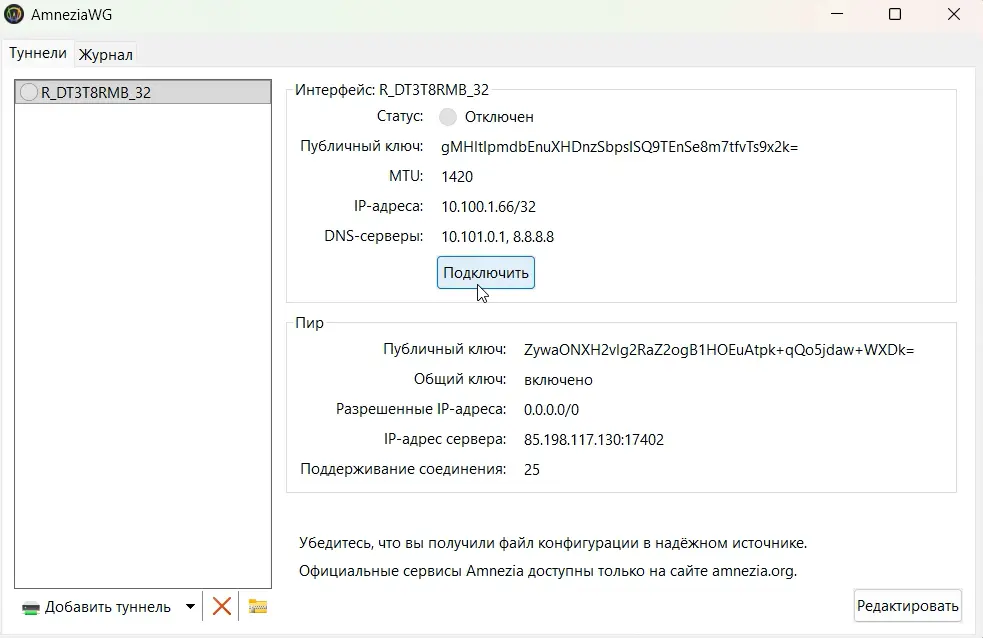The width and height of the screenshot is (983, 638).
Task: Click the red X delete tunnel icon
Action: 221,605
